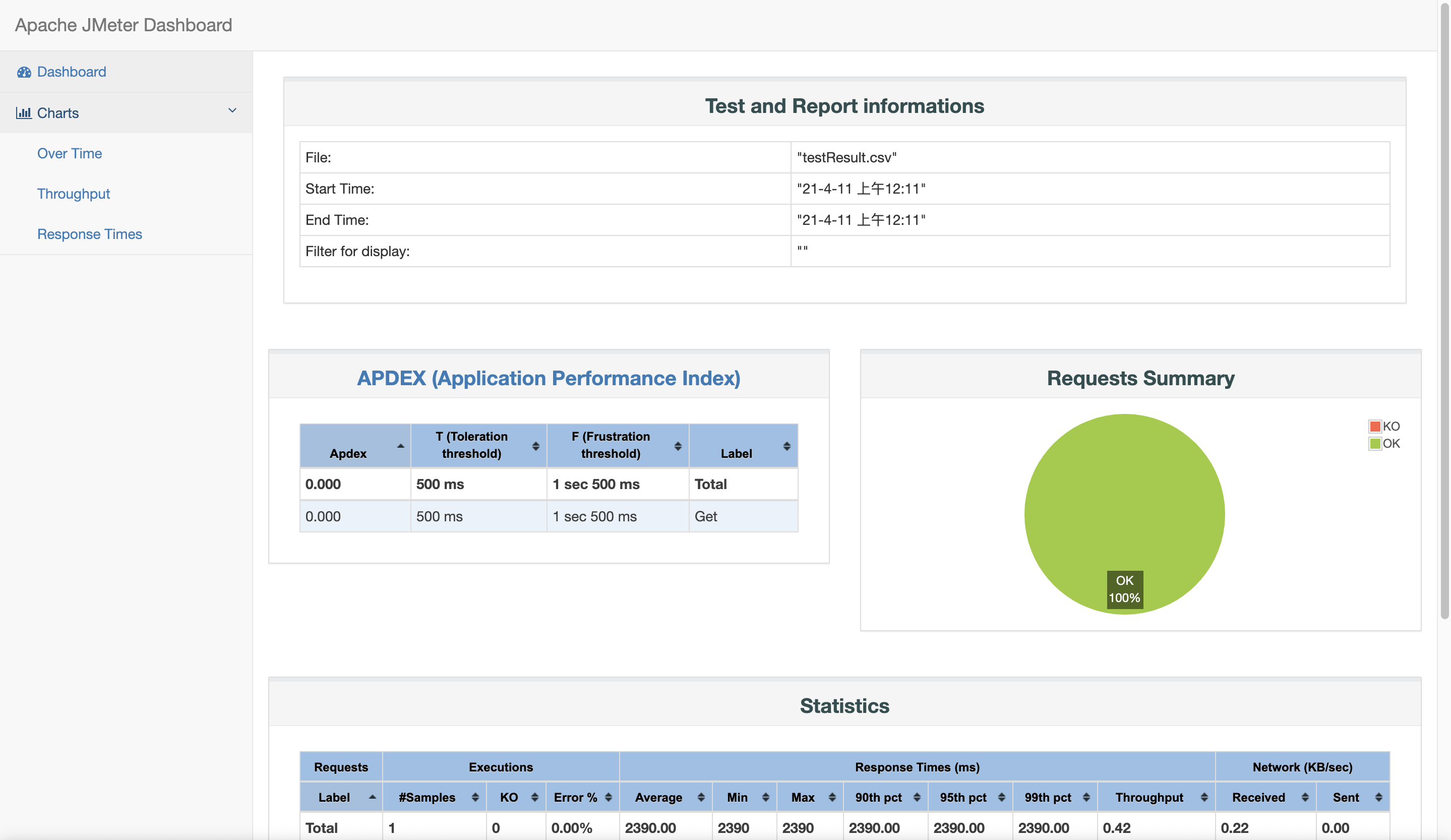This screenshot has width=1451, height=840.
Task: Sort Statistics by 95th pct column
Action: click(x=970, y=798)
